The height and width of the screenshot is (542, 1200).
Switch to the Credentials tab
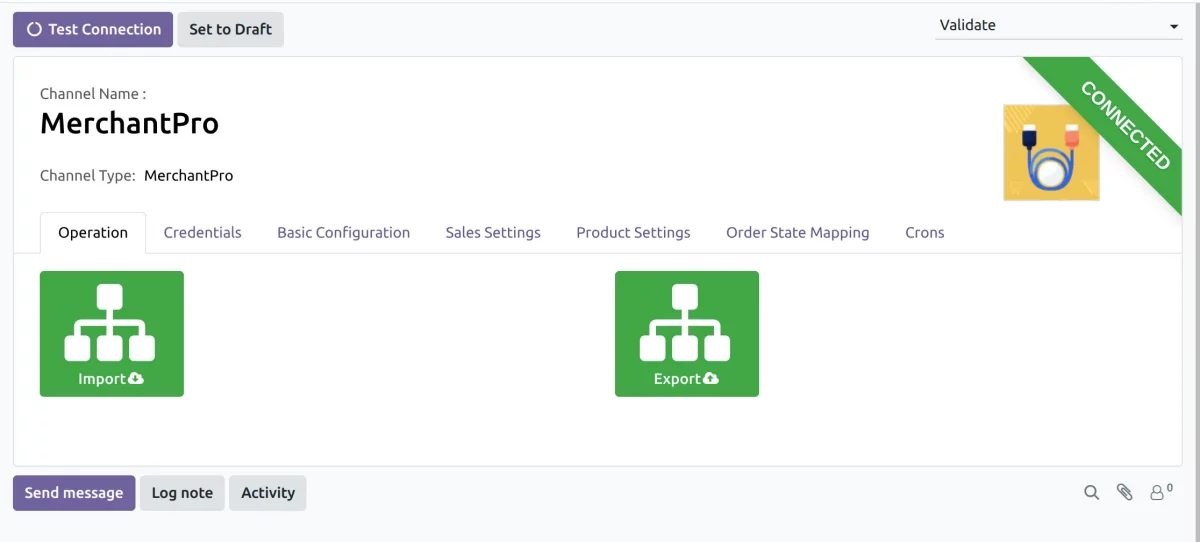point(202,232)
